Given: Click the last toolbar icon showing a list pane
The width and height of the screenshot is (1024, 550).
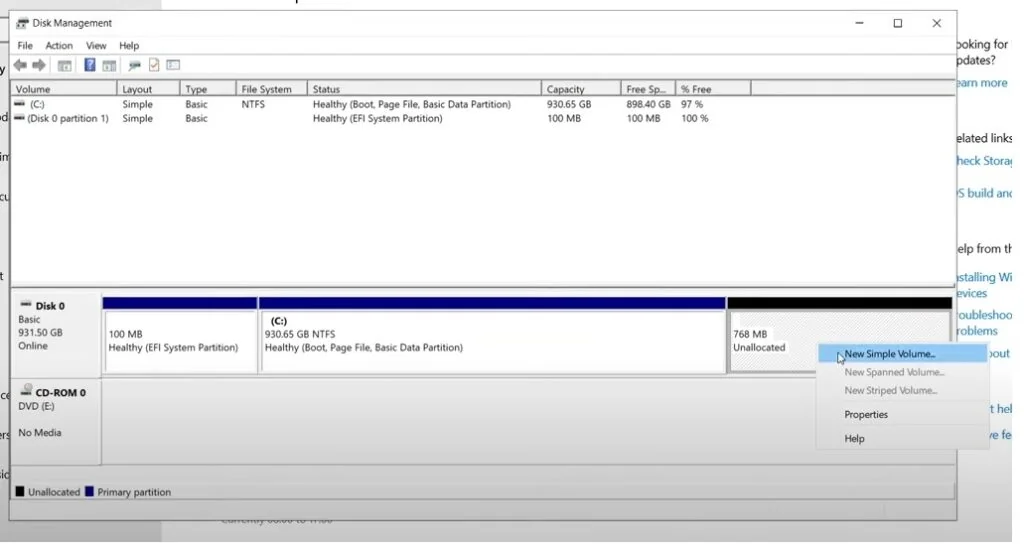Looking at the screenshot, I should click(x=173, y=65).
